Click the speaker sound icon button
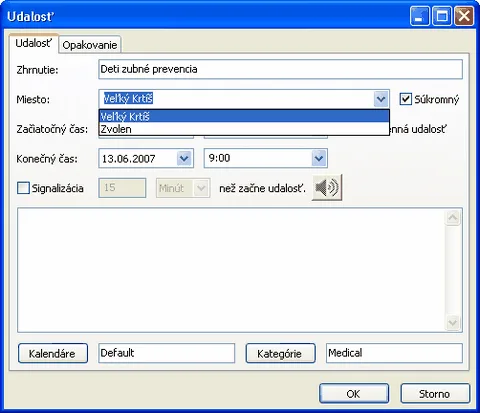480x413 pixels. (x=327, y=188)
